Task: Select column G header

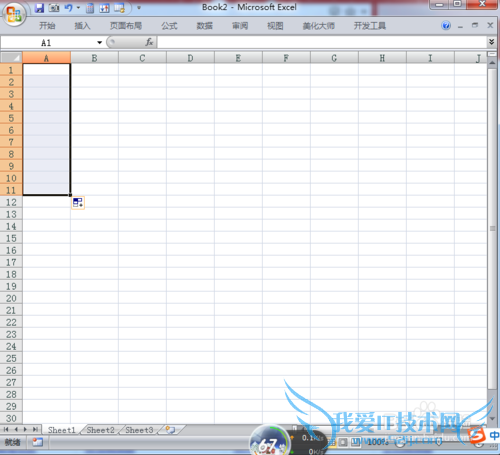Action: coord(334,58)
